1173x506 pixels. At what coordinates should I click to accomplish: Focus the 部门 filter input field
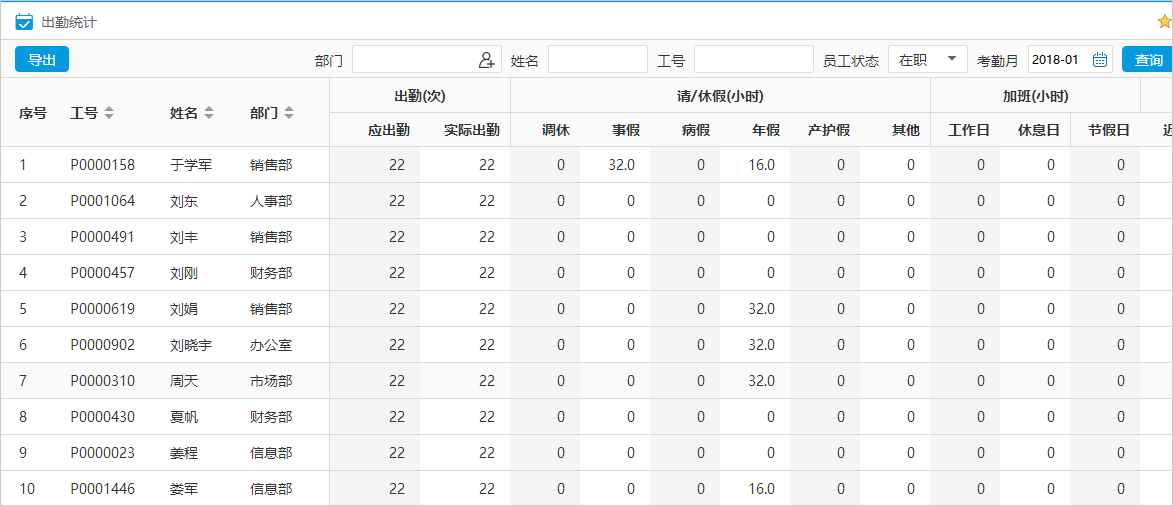click(x=413, y=60)
